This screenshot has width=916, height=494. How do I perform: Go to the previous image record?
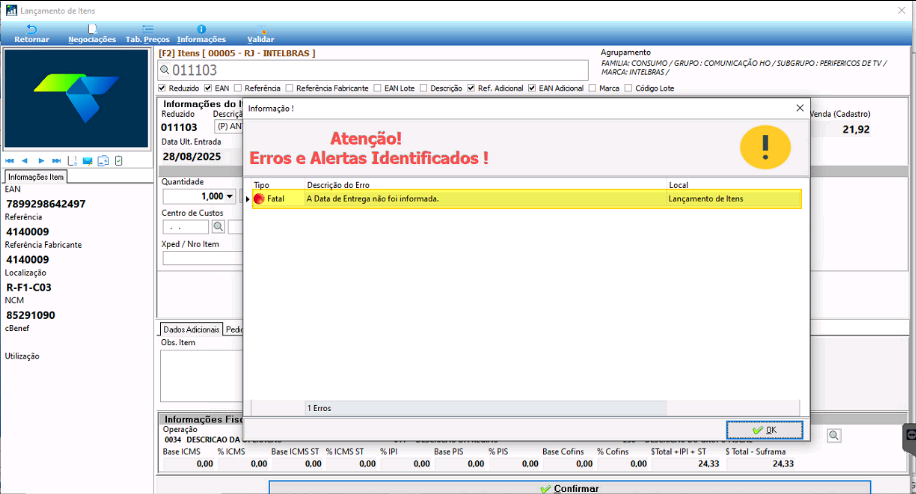click(25, 161)
